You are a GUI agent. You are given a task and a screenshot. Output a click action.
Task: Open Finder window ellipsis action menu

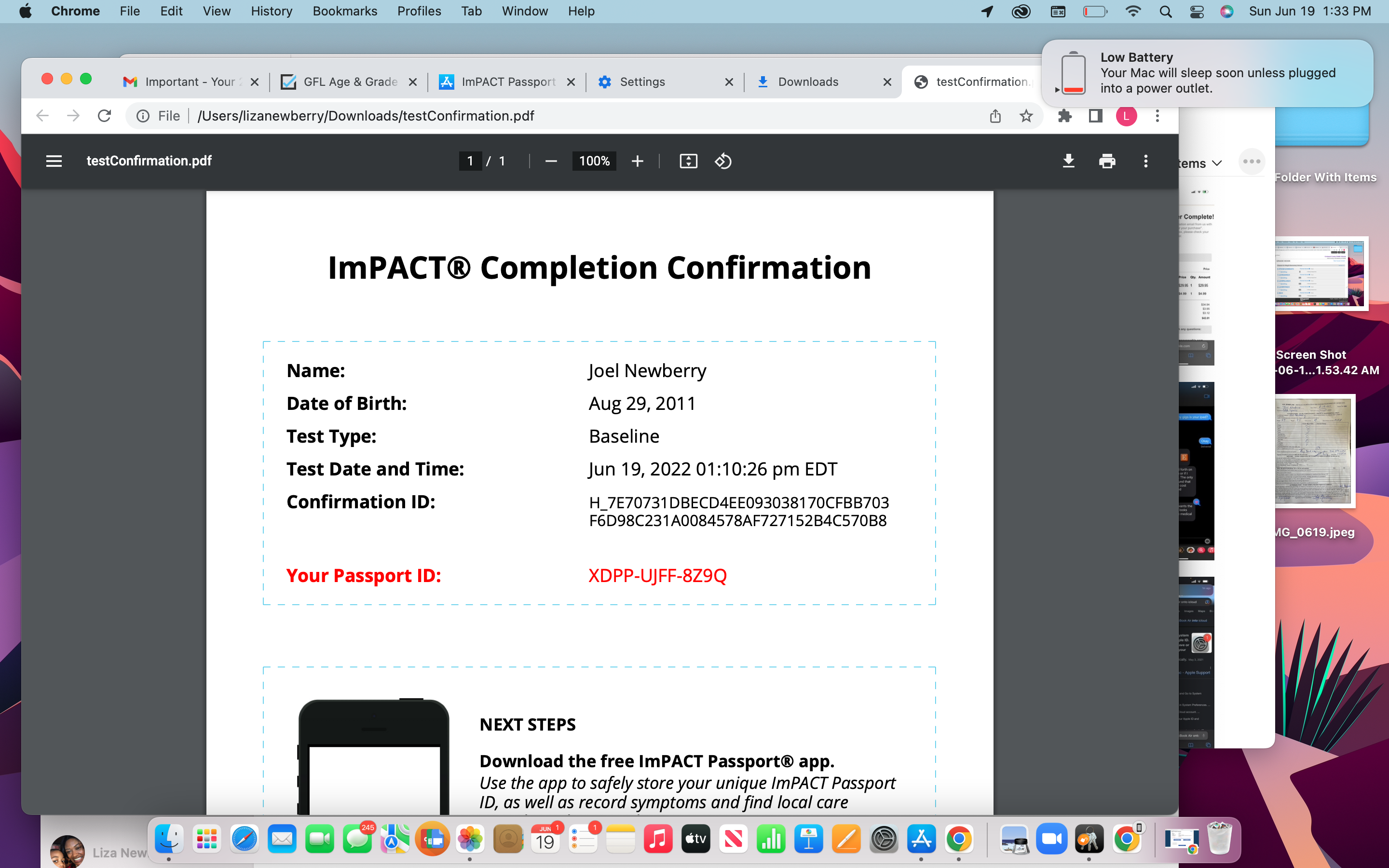[1251, 162]
